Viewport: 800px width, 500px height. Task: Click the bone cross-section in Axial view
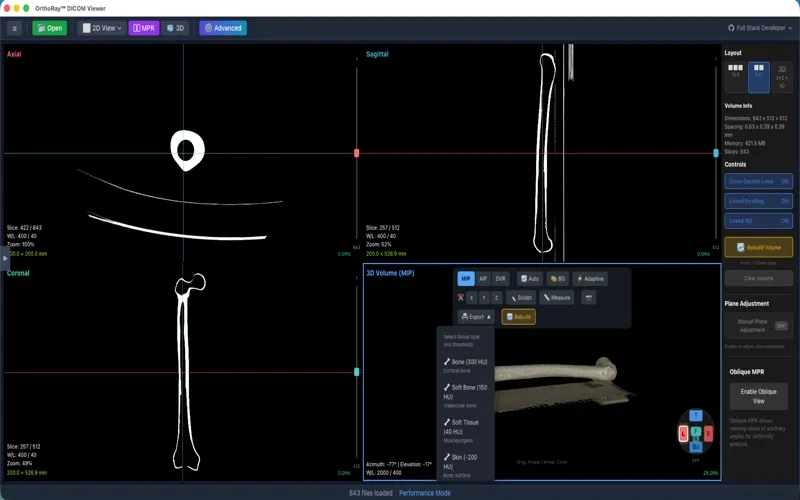click(x=187, y=150)
